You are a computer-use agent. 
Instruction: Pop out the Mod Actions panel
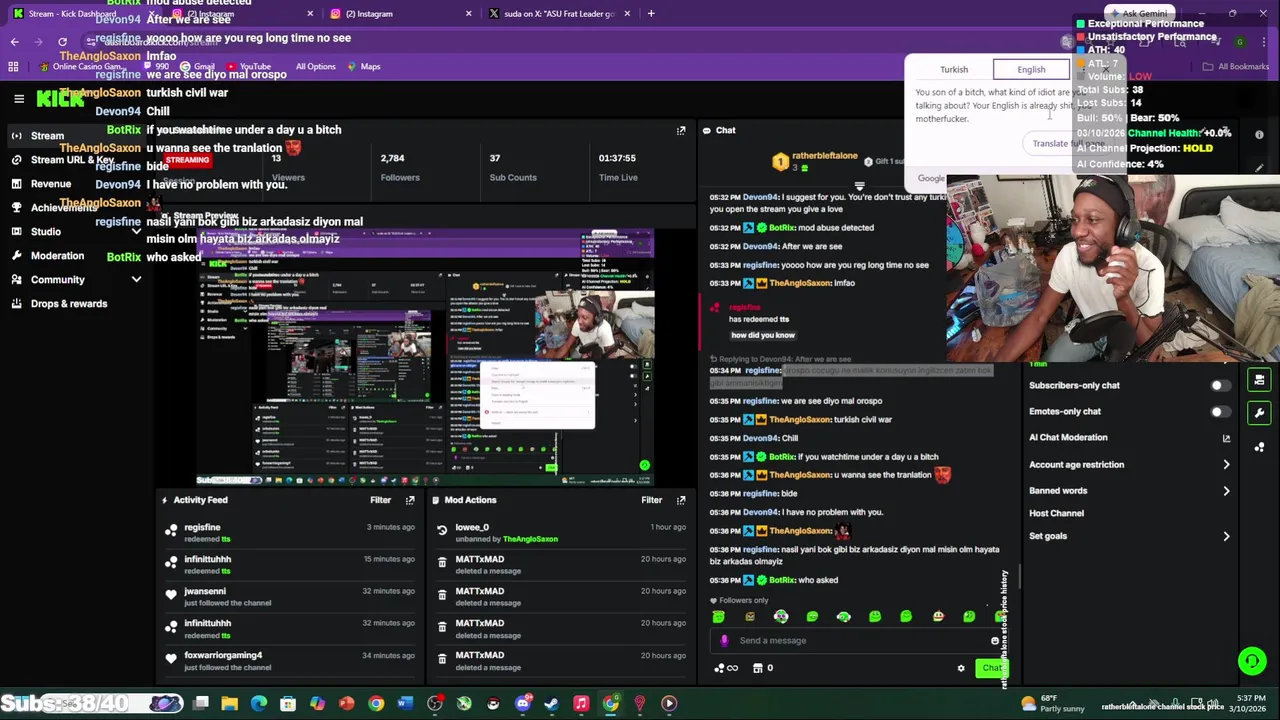(x=681, y=500)
